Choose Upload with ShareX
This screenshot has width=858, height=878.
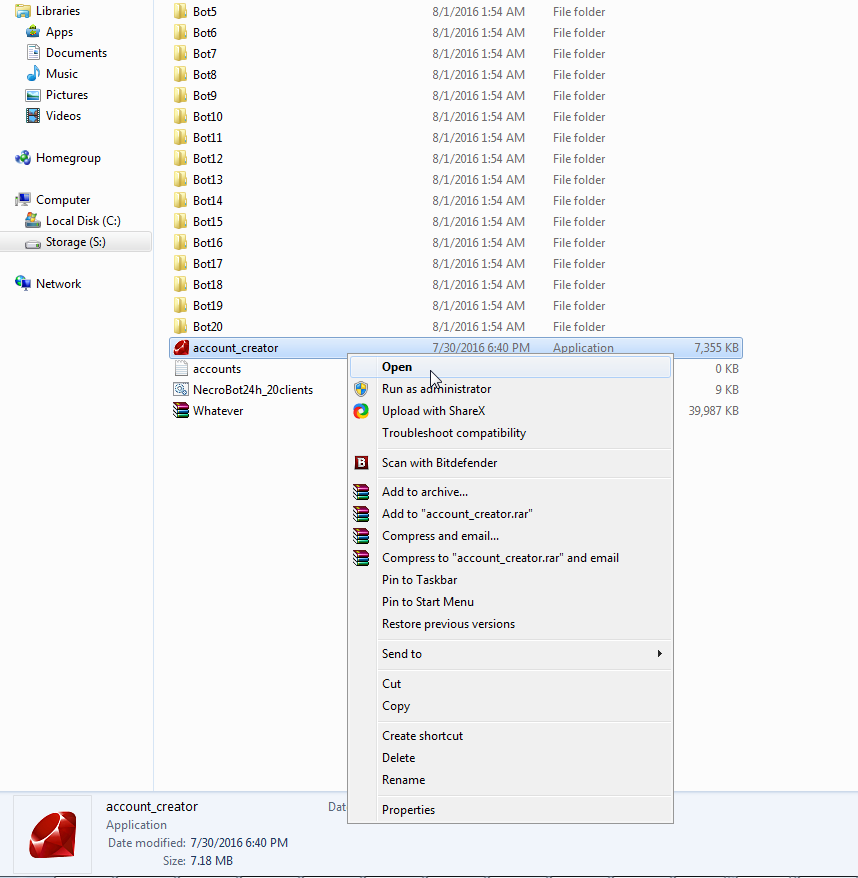coord(510,411)
